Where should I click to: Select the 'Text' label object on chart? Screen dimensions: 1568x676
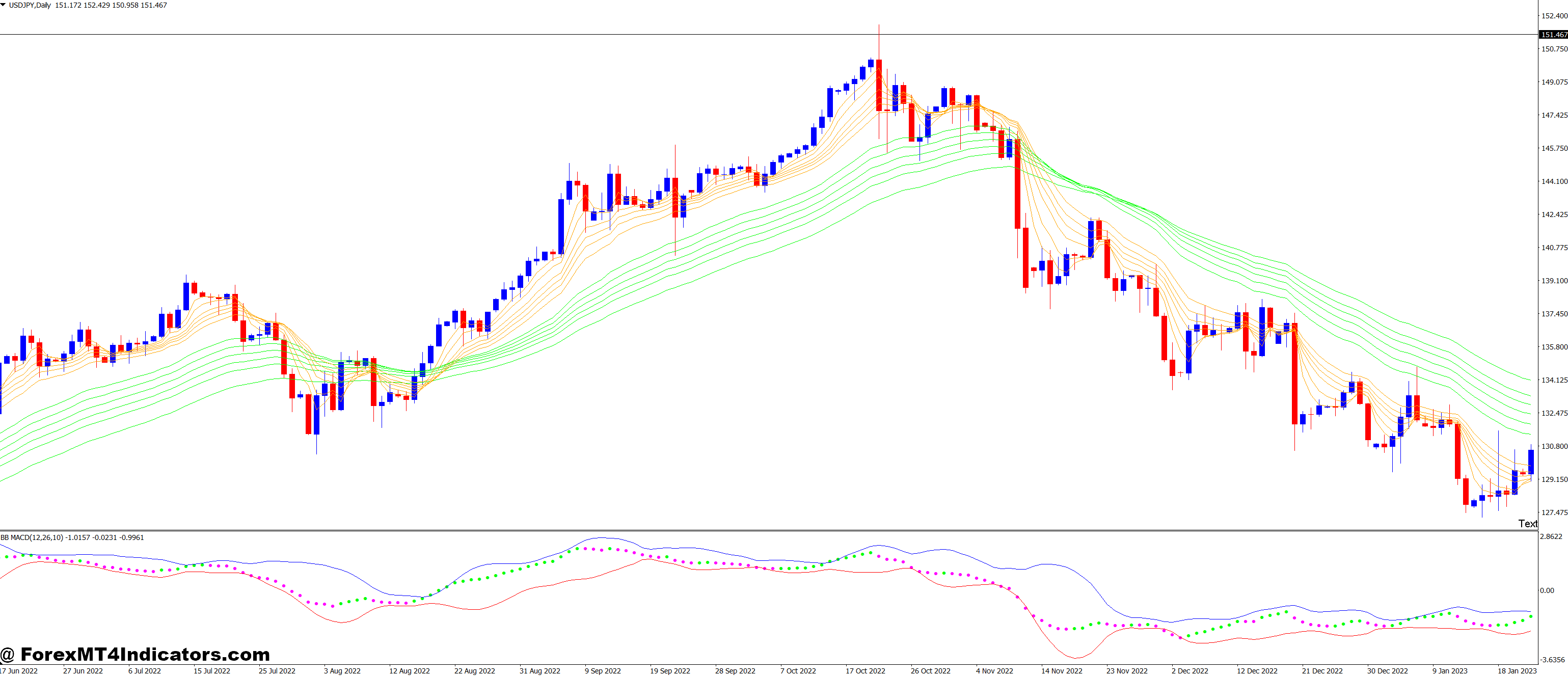1527,523
